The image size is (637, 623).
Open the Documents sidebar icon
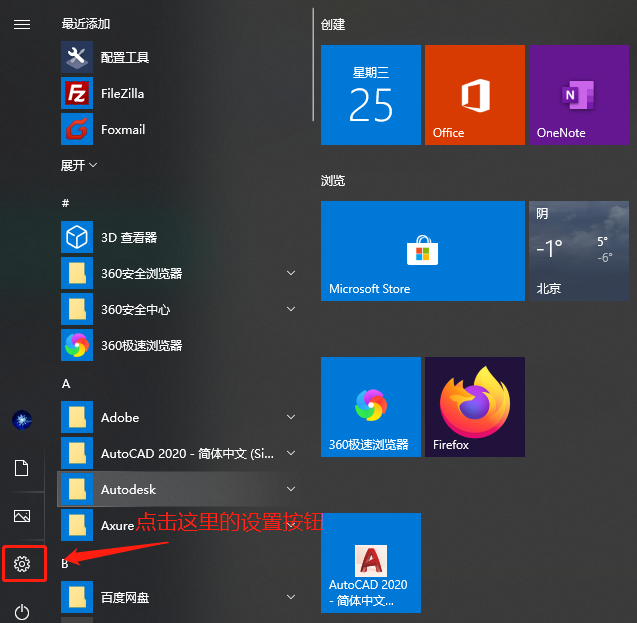[x=22, y=468]
